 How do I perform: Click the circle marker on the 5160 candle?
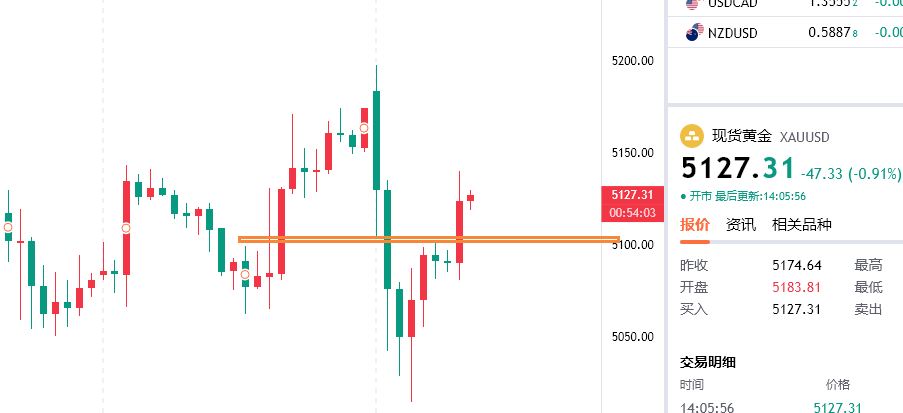365,128
